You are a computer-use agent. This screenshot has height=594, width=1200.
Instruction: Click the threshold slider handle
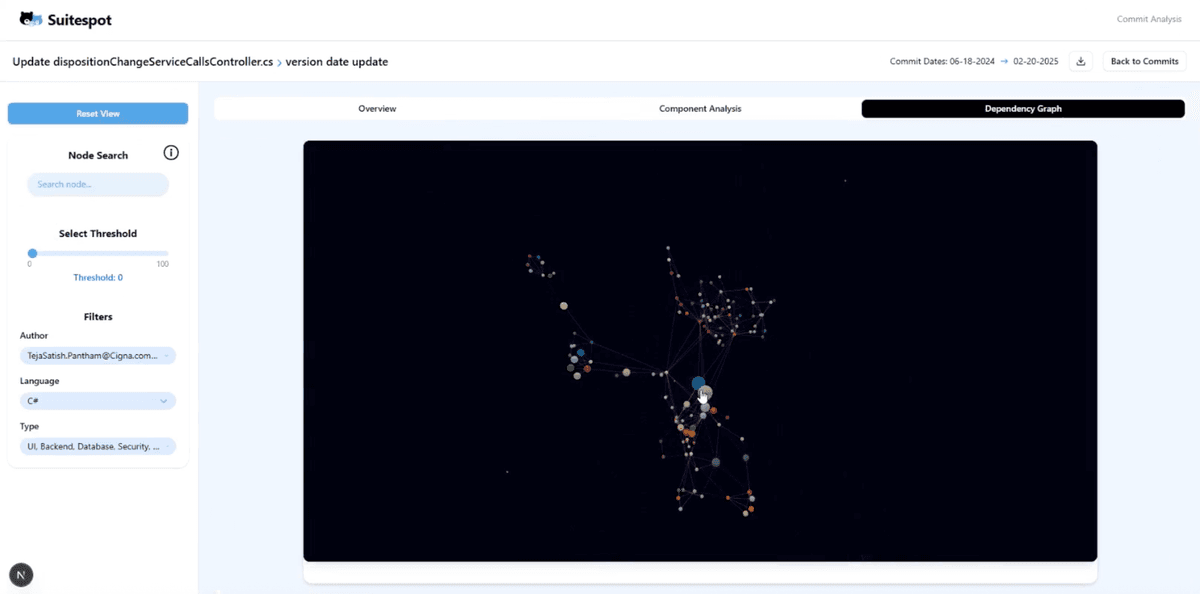(33, 254)
